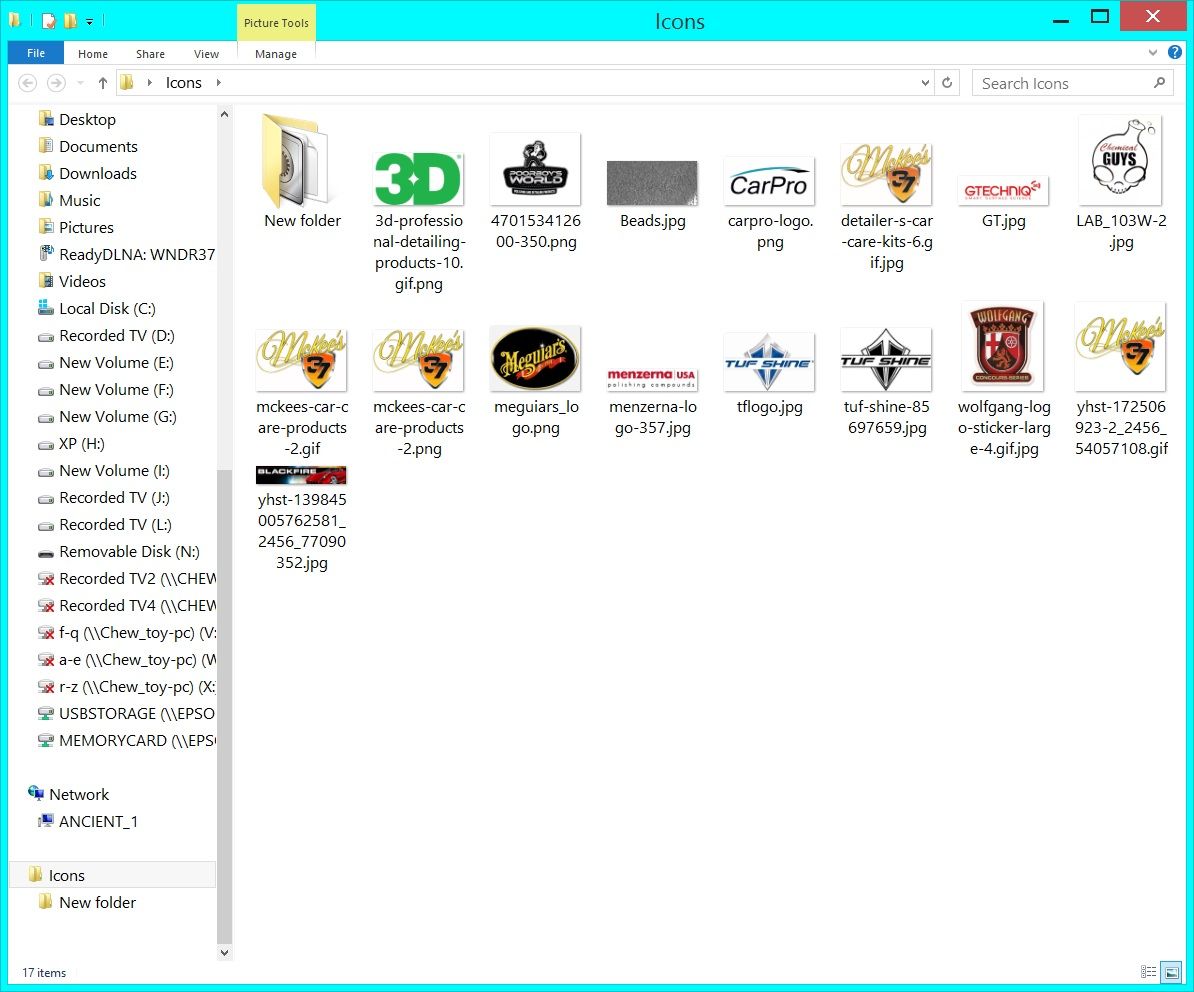The height and width of the screenshot is (992, 1194).
Task: Open New Volume (E:) drive
Action: (x=116, y=362)
